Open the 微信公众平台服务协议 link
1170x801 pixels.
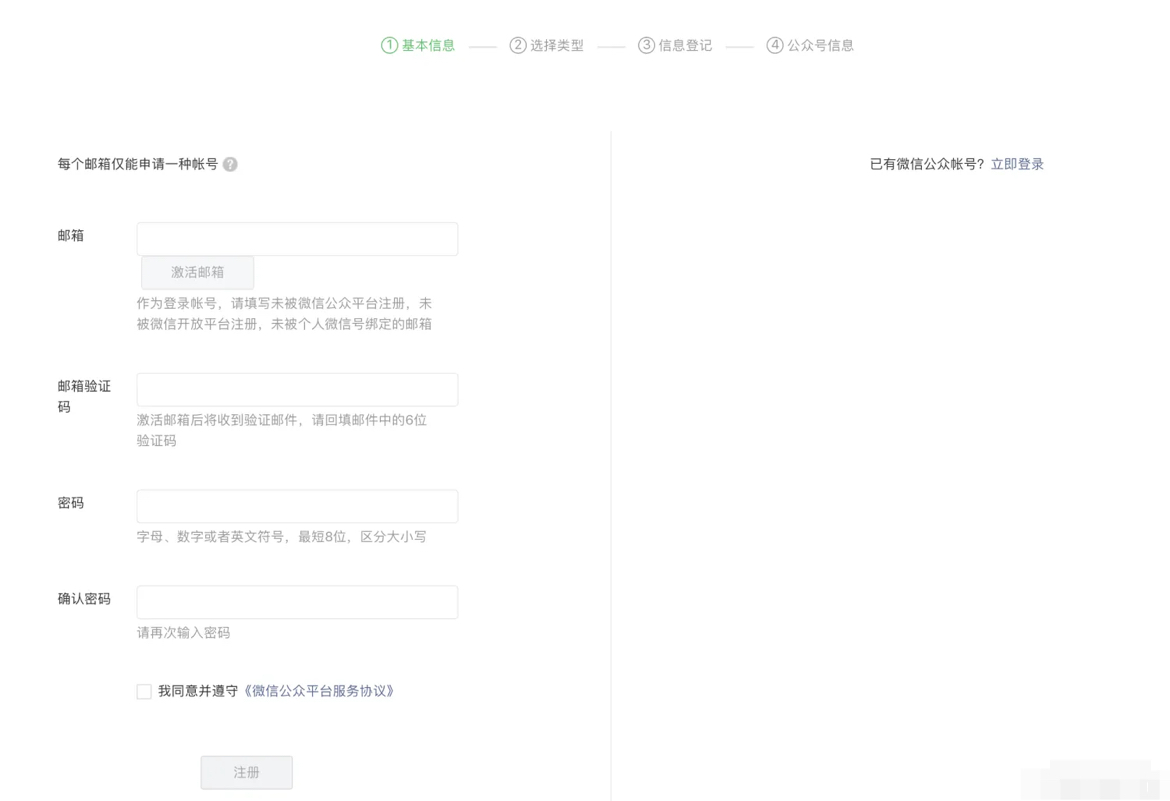(320, 691)
